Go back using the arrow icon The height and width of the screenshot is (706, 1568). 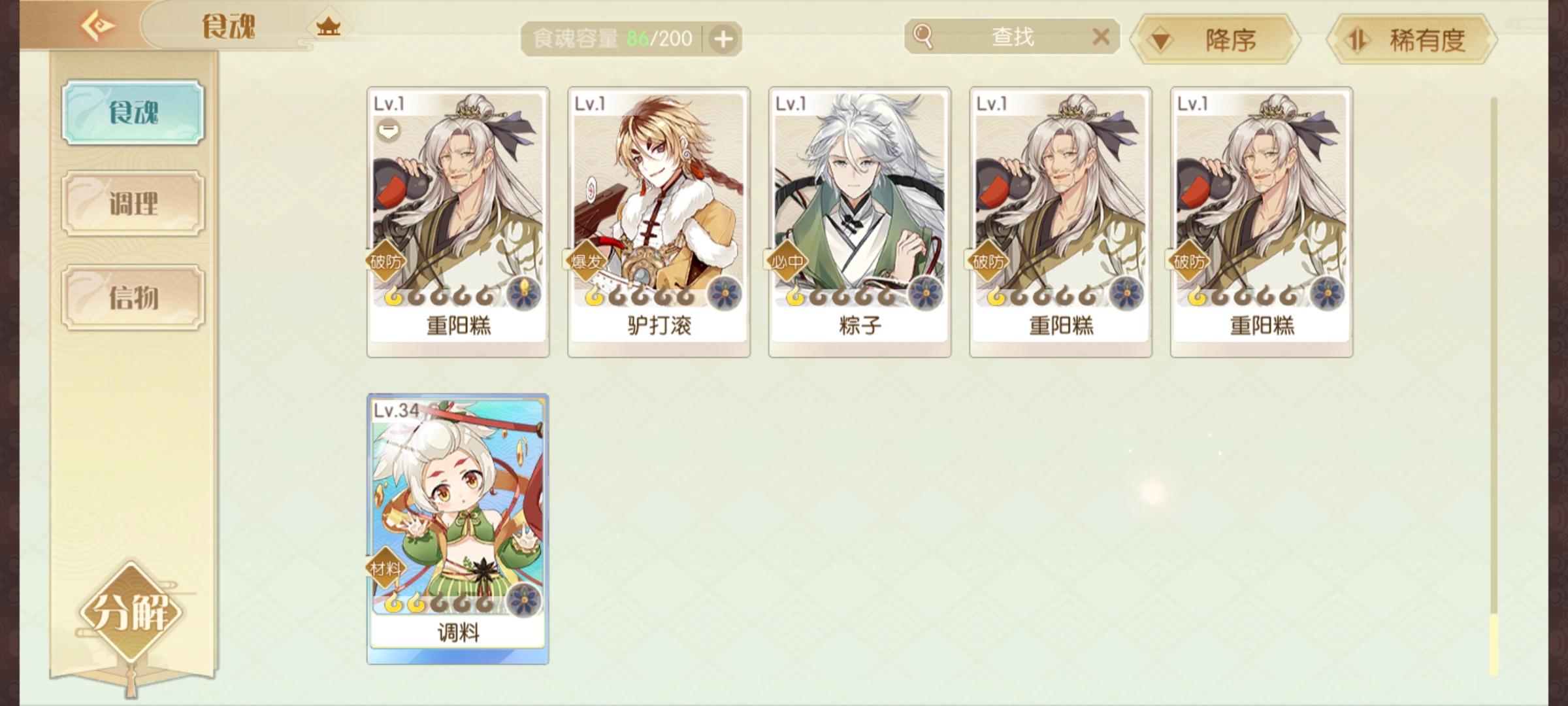click(x=98, y=26)
